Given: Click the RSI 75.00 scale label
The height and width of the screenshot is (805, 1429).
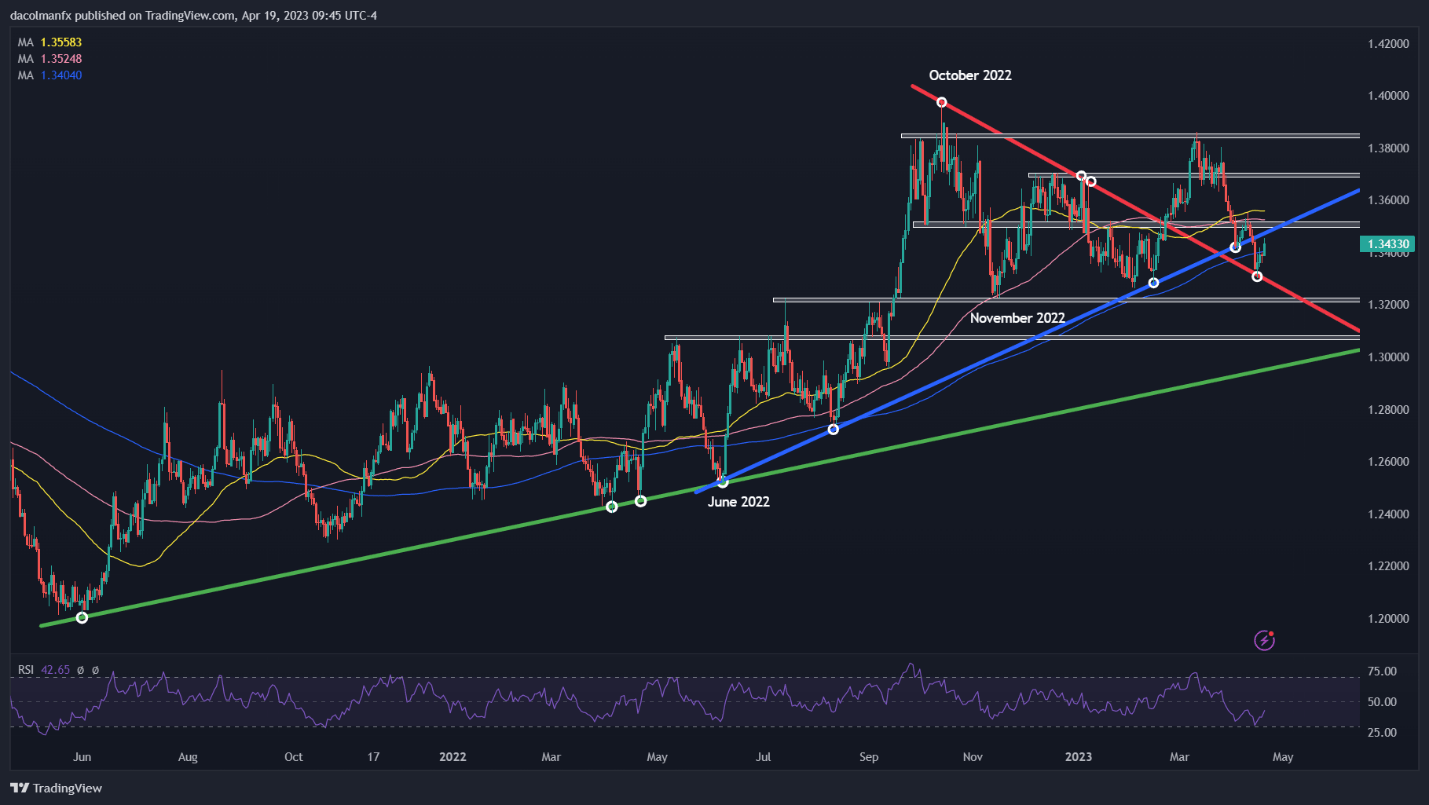Looking at the screenshot, I should 1382,672.
